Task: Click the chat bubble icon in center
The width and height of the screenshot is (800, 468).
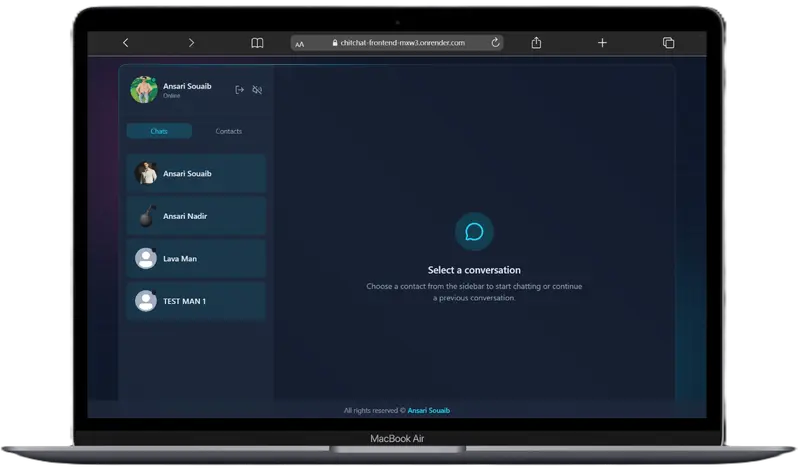Action: [474, 232]
